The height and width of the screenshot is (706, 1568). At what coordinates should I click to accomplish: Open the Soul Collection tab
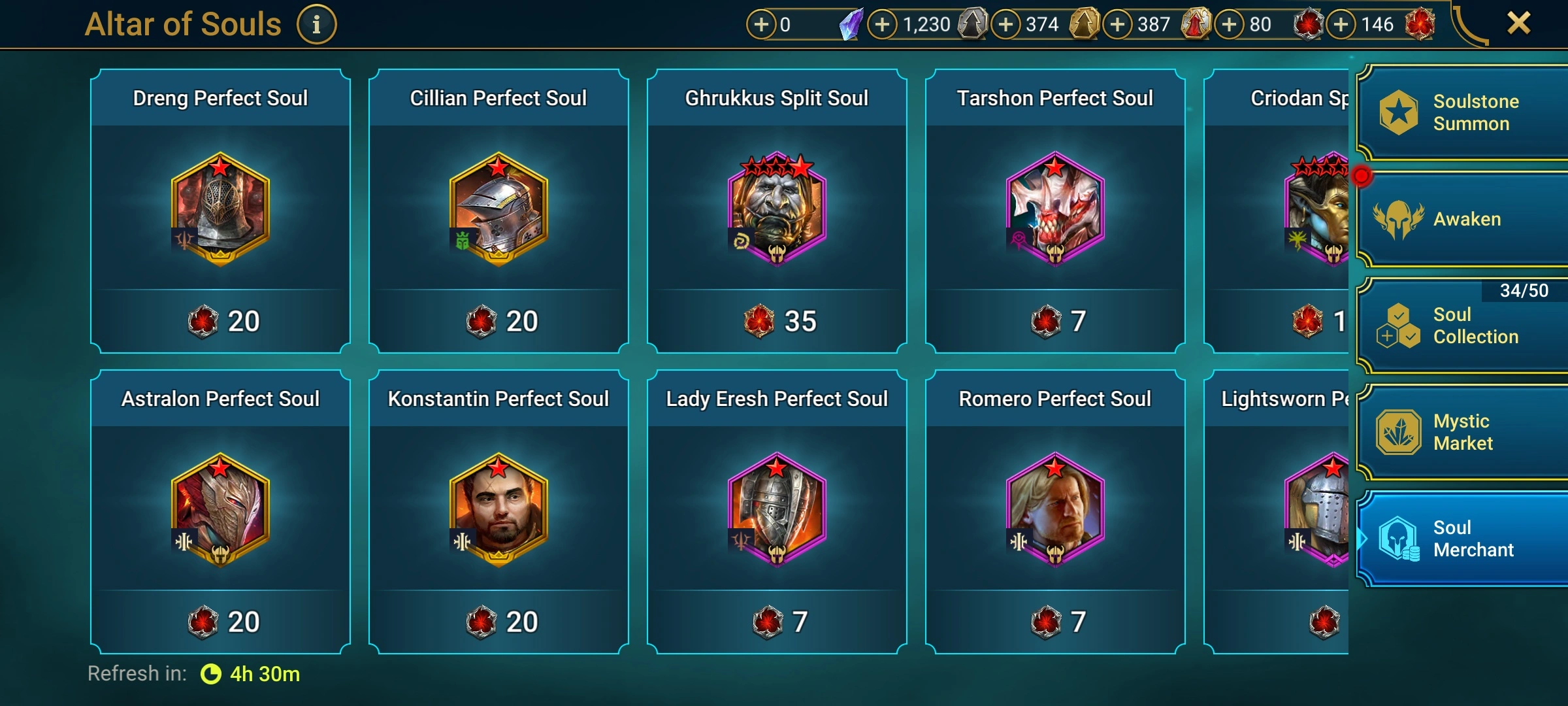[1462, 326]
